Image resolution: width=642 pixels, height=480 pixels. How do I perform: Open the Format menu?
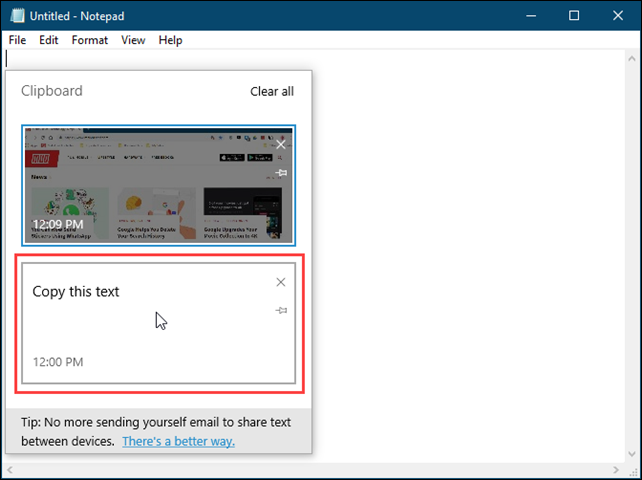click(x=90, y=40)
